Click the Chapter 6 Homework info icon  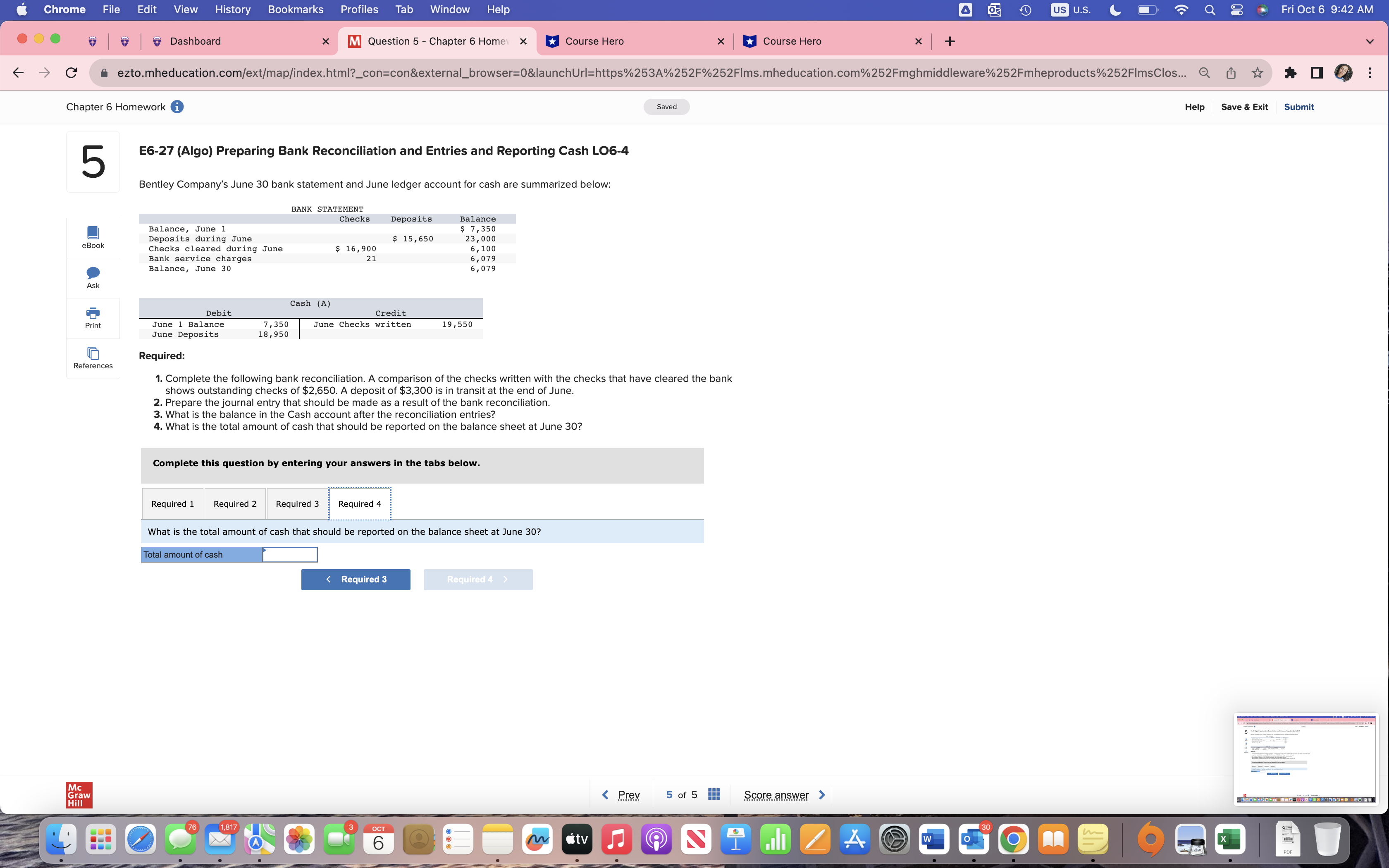(177, 107)
